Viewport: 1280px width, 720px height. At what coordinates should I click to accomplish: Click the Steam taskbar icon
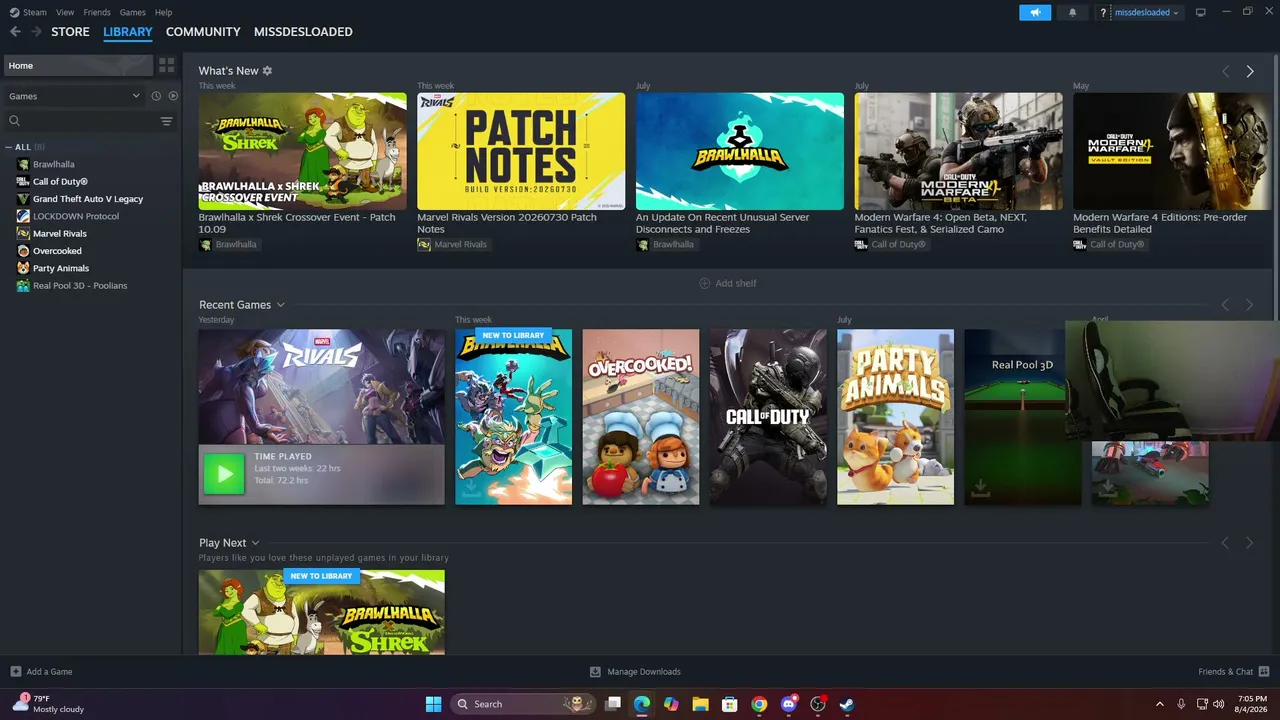[x=847, y=704]
